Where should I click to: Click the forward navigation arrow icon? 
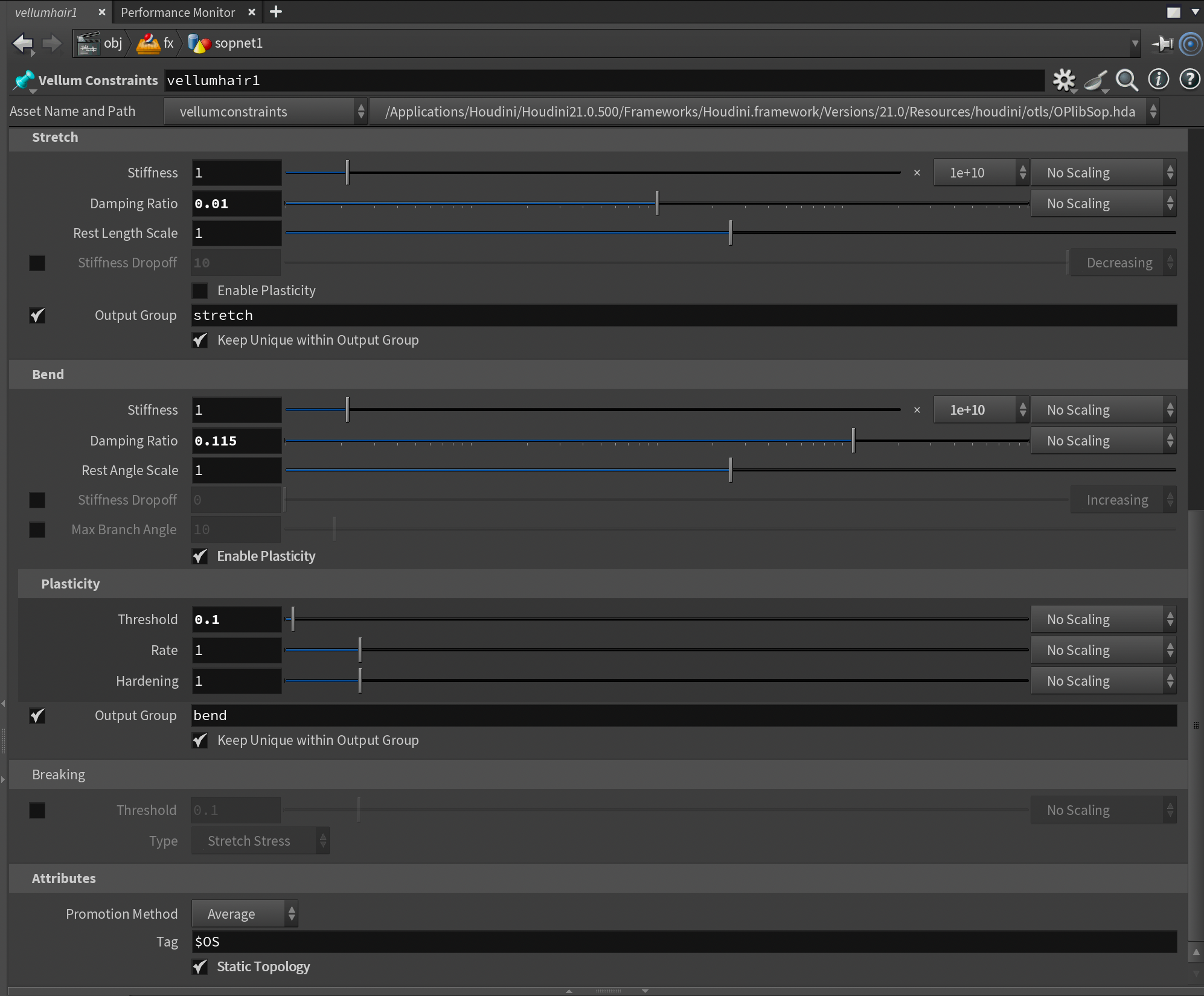(x=52, y=43)
